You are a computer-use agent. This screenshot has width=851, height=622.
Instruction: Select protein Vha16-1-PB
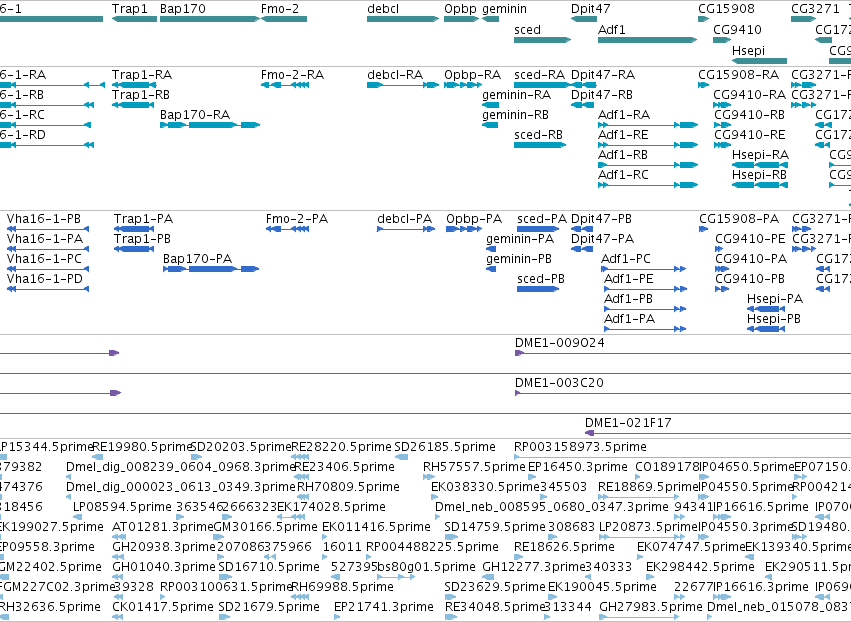point(44,219)
